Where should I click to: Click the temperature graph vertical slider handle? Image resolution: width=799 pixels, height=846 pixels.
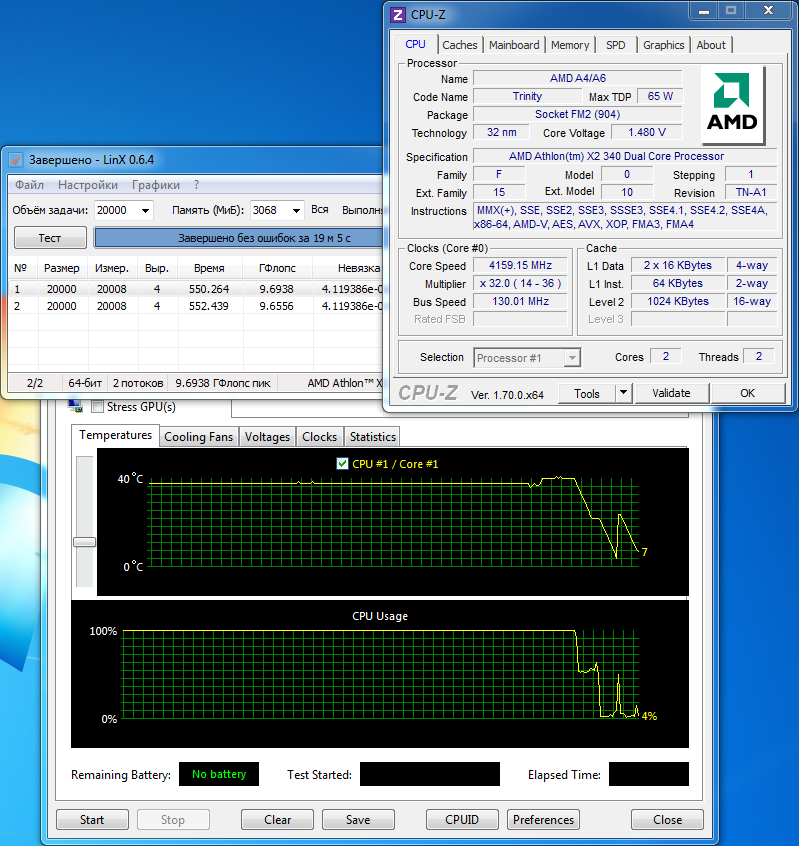[85, 542]
